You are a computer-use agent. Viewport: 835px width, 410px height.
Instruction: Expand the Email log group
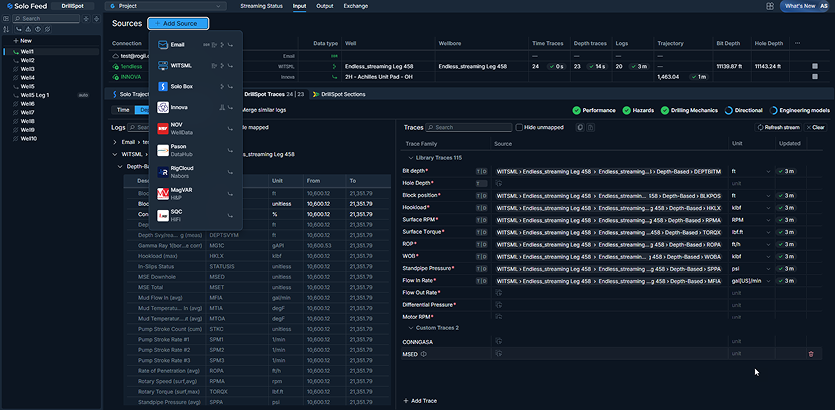115,142
